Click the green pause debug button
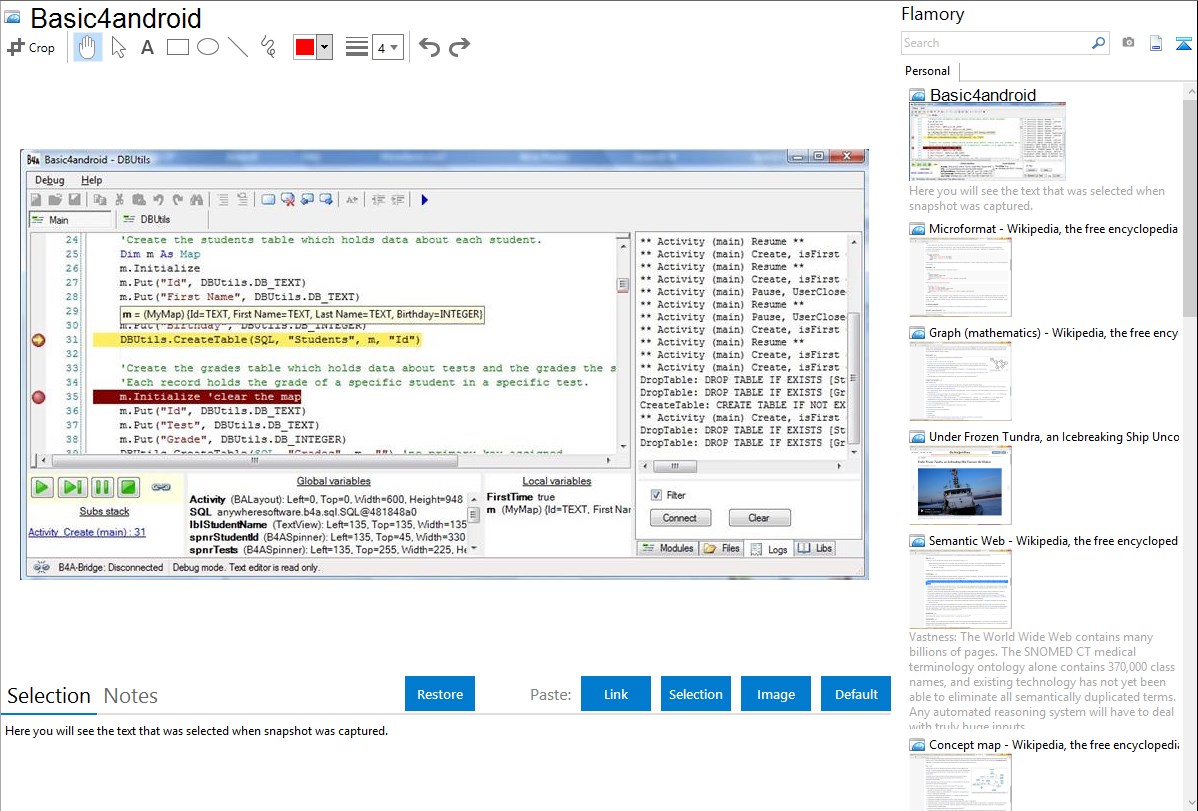Screen dimensions: 1198x811 pyautogui.click(x=101, y=487)
